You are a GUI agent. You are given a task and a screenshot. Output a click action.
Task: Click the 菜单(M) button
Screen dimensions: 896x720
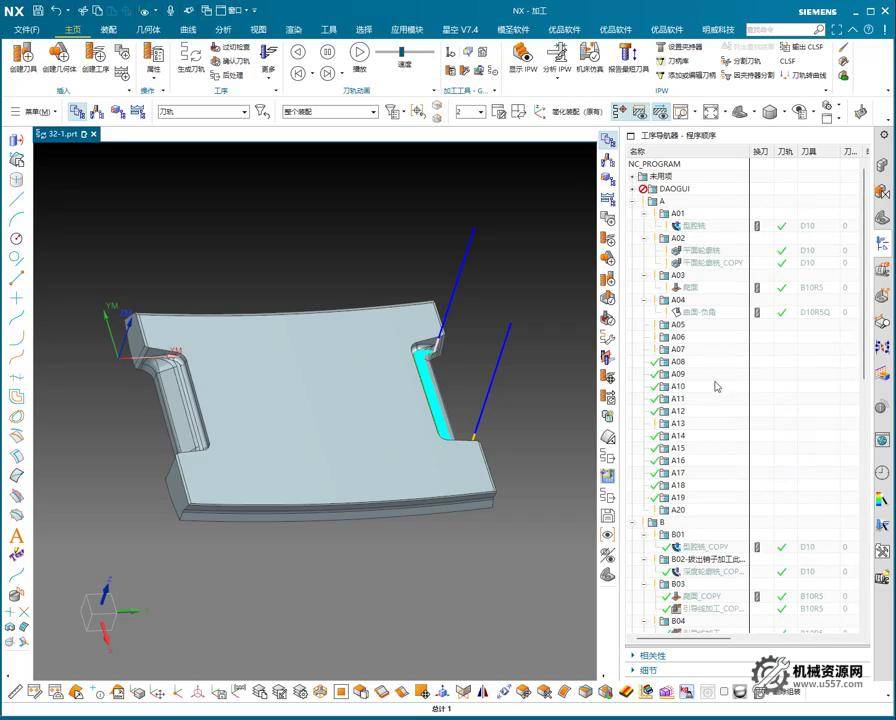[38, 112]
